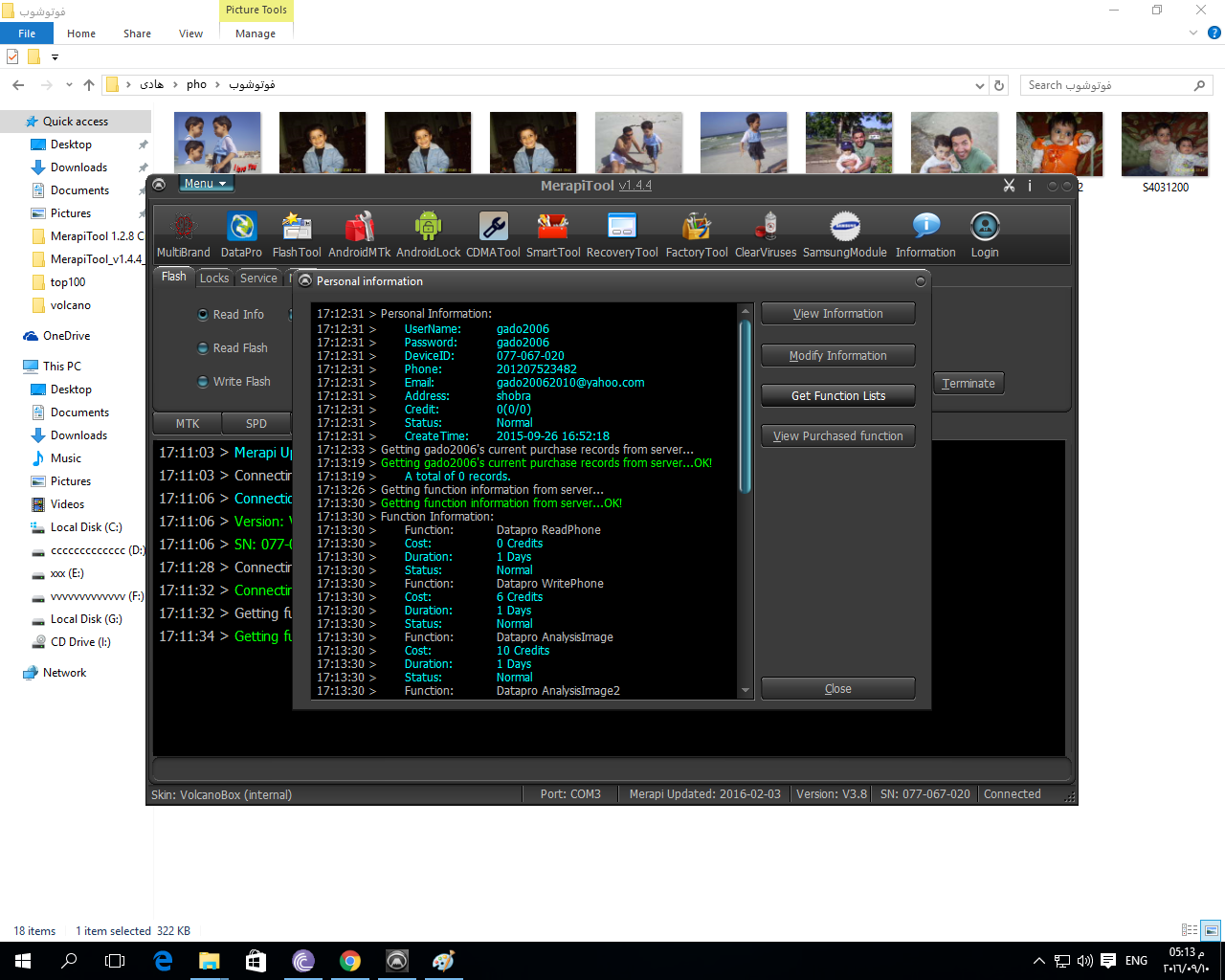The height and width of the screenshot is (980, 1225).
Task: Expand breadcrumb arrow after pho folder
Action: tap(218, 85)
